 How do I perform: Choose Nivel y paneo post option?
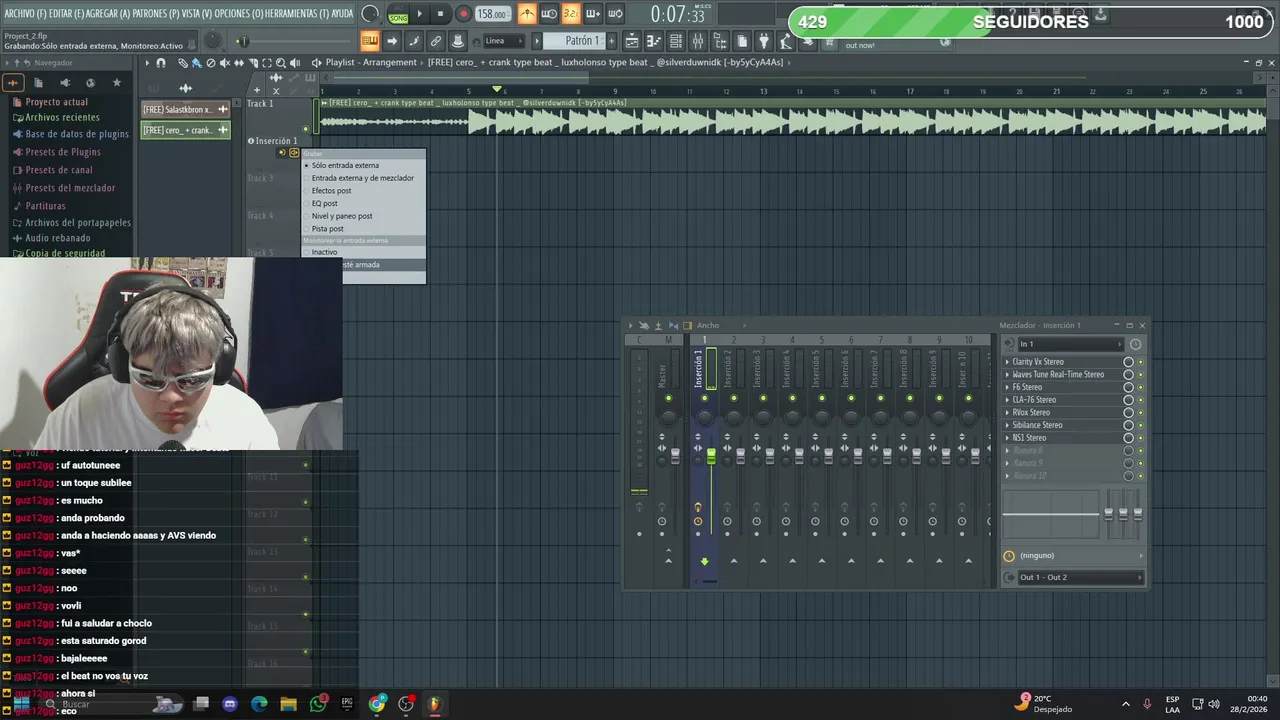[364, 216]
